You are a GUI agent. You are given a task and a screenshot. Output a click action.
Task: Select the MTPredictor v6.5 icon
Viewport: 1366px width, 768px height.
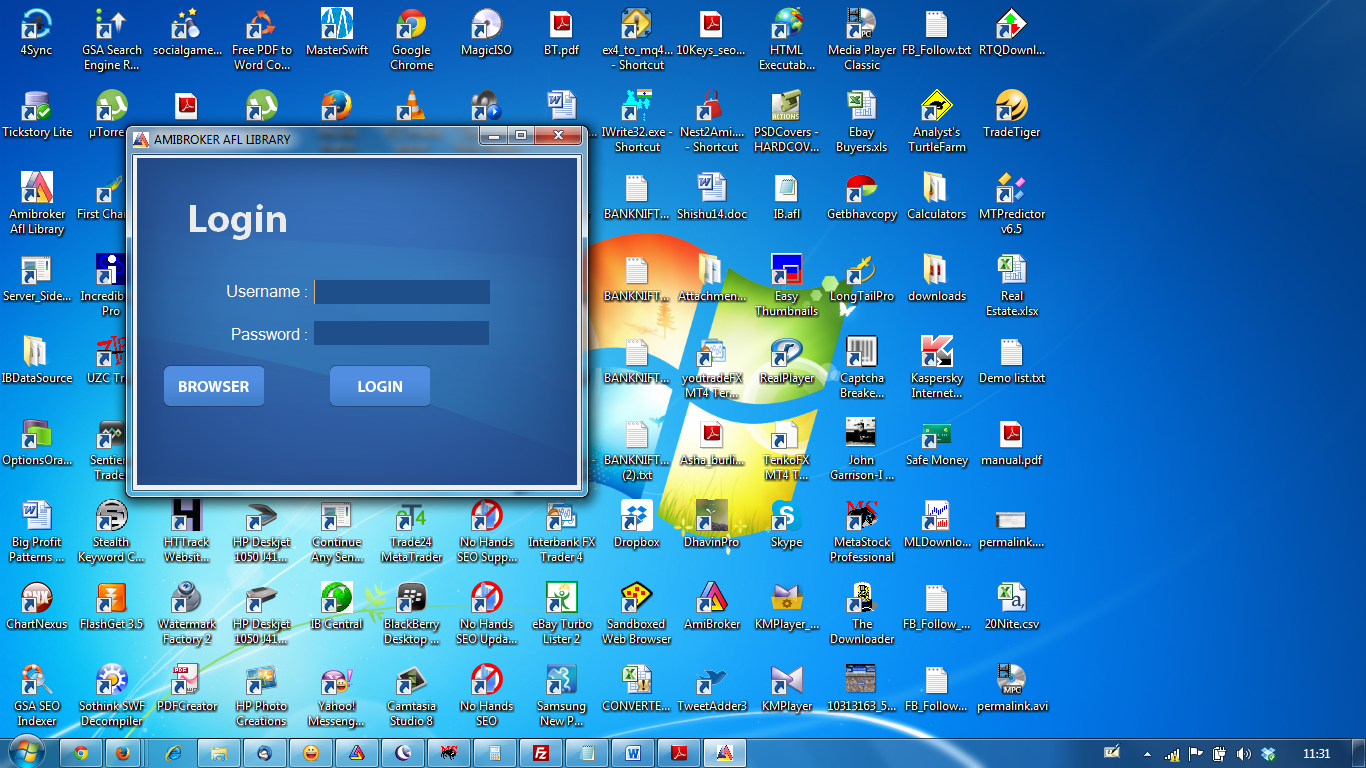[1012, 204]
